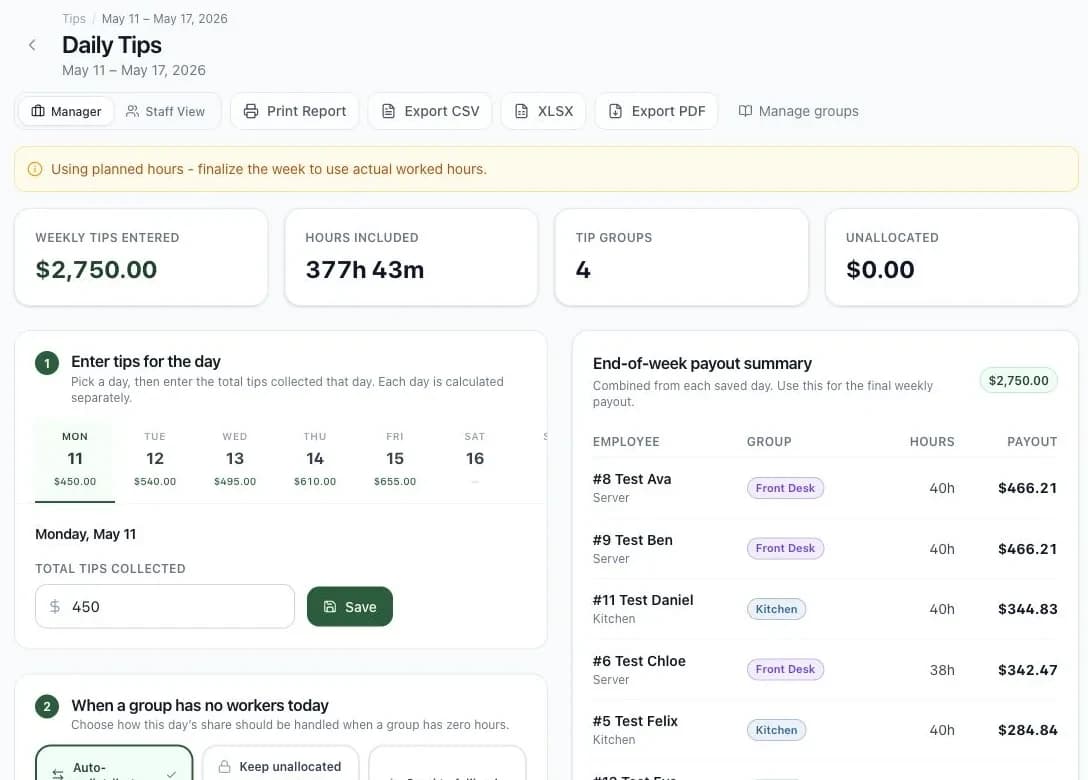Click Test Daniel's $344.83 payout
1088x780 pixels.
click(1028, 609)
